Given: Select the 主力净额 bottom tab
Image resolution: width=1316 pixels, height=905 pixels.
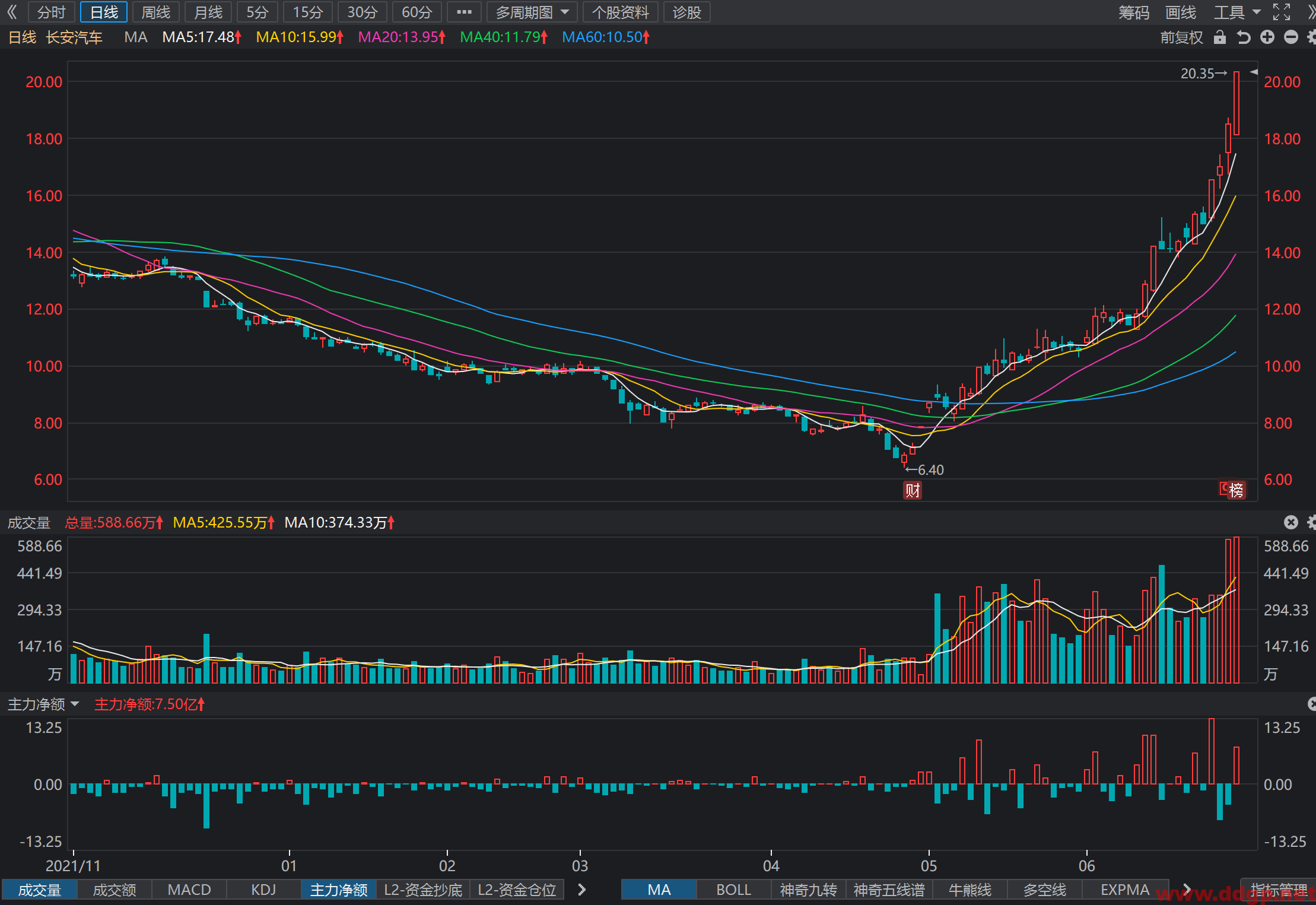Looking at the screenshot, I should coord(339,890).
